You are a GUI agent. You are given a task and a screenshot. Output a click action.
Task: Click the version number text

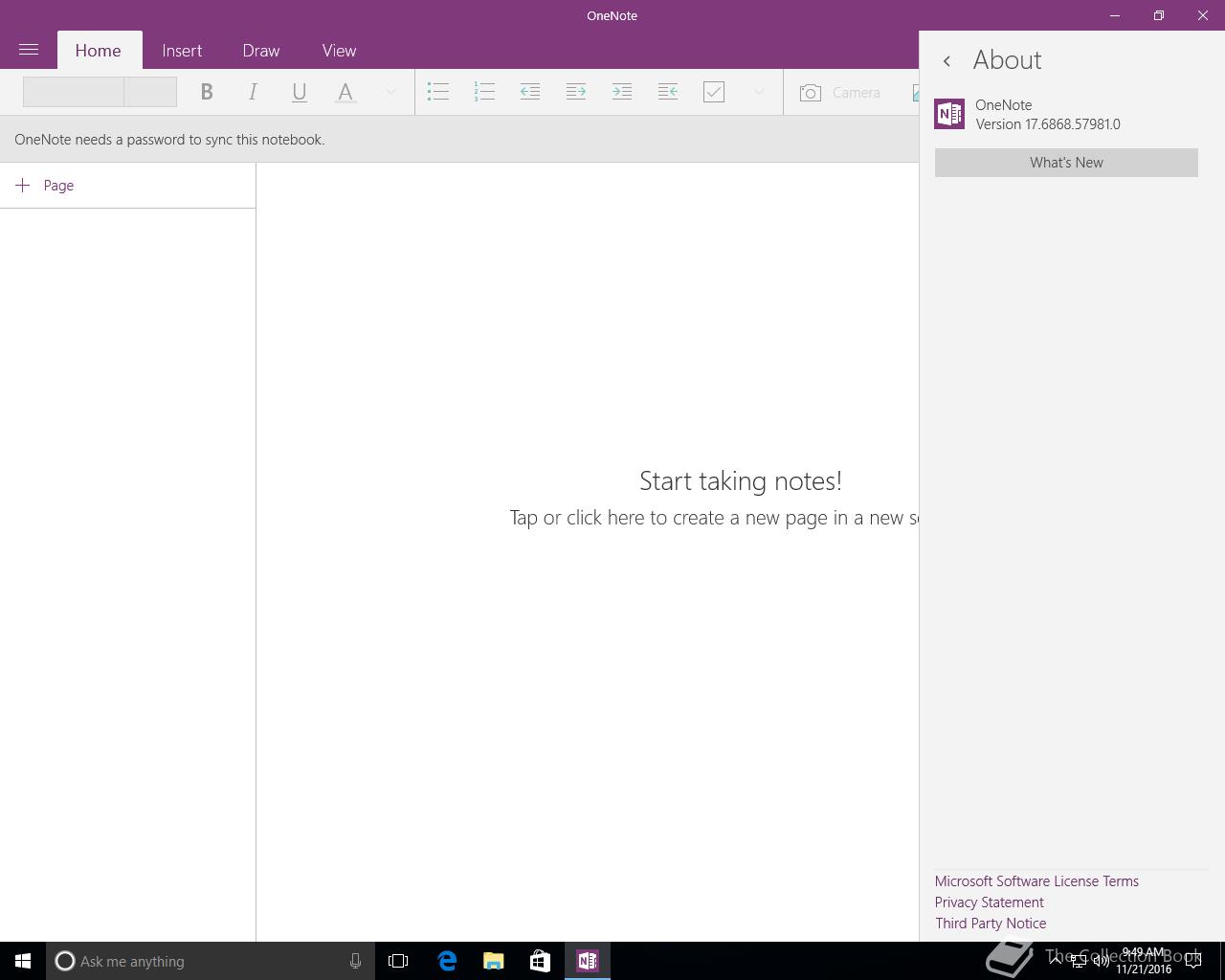click(x=1048, y=124)
